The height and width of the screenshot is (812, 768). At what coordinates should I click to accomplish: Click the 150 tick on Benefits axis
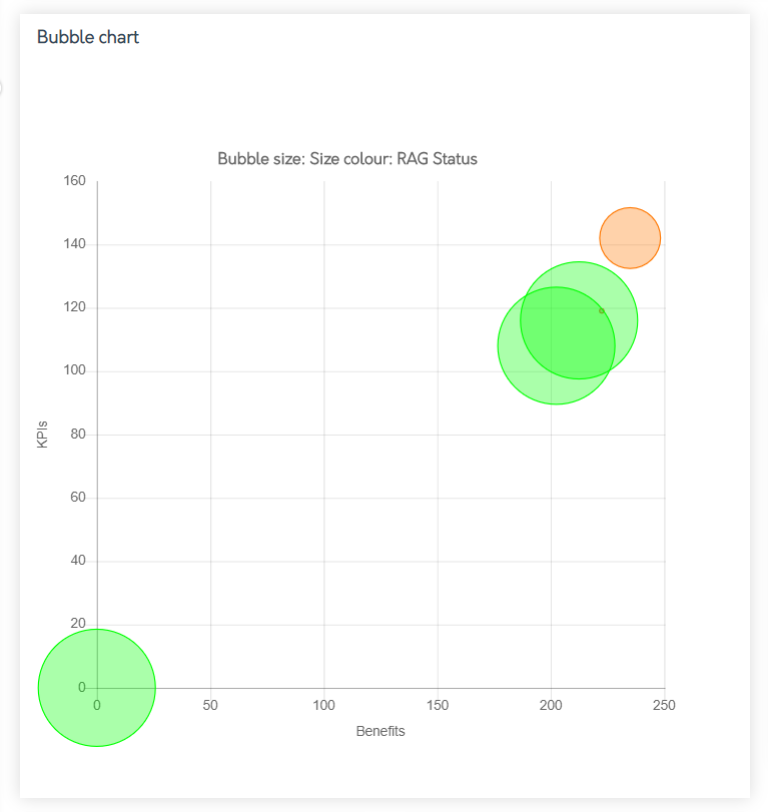pyautogui.click(x=437, y=705)
